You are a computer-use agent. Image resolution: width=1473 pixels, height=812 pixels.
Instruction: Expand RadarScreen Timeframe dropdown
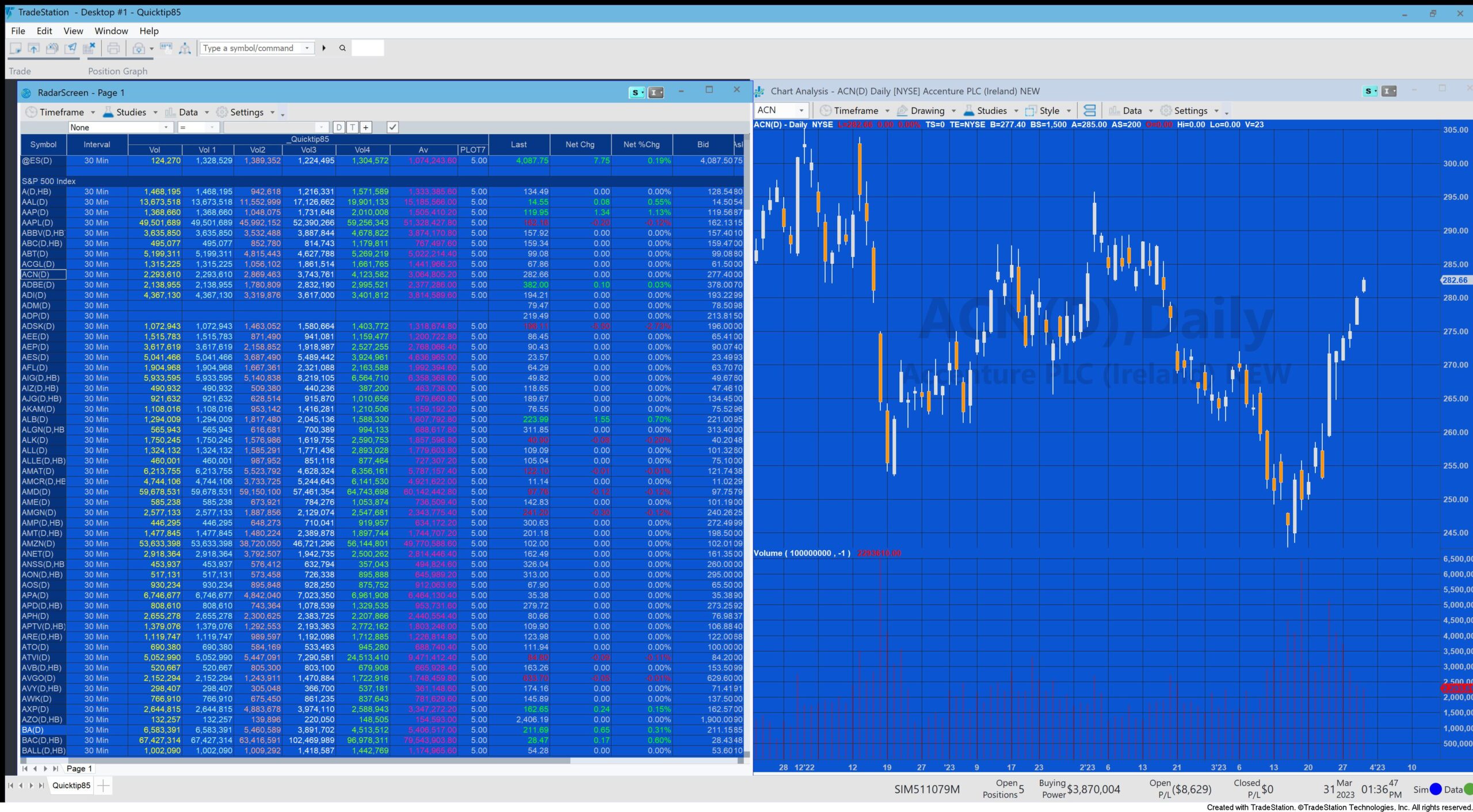[93, 112]
